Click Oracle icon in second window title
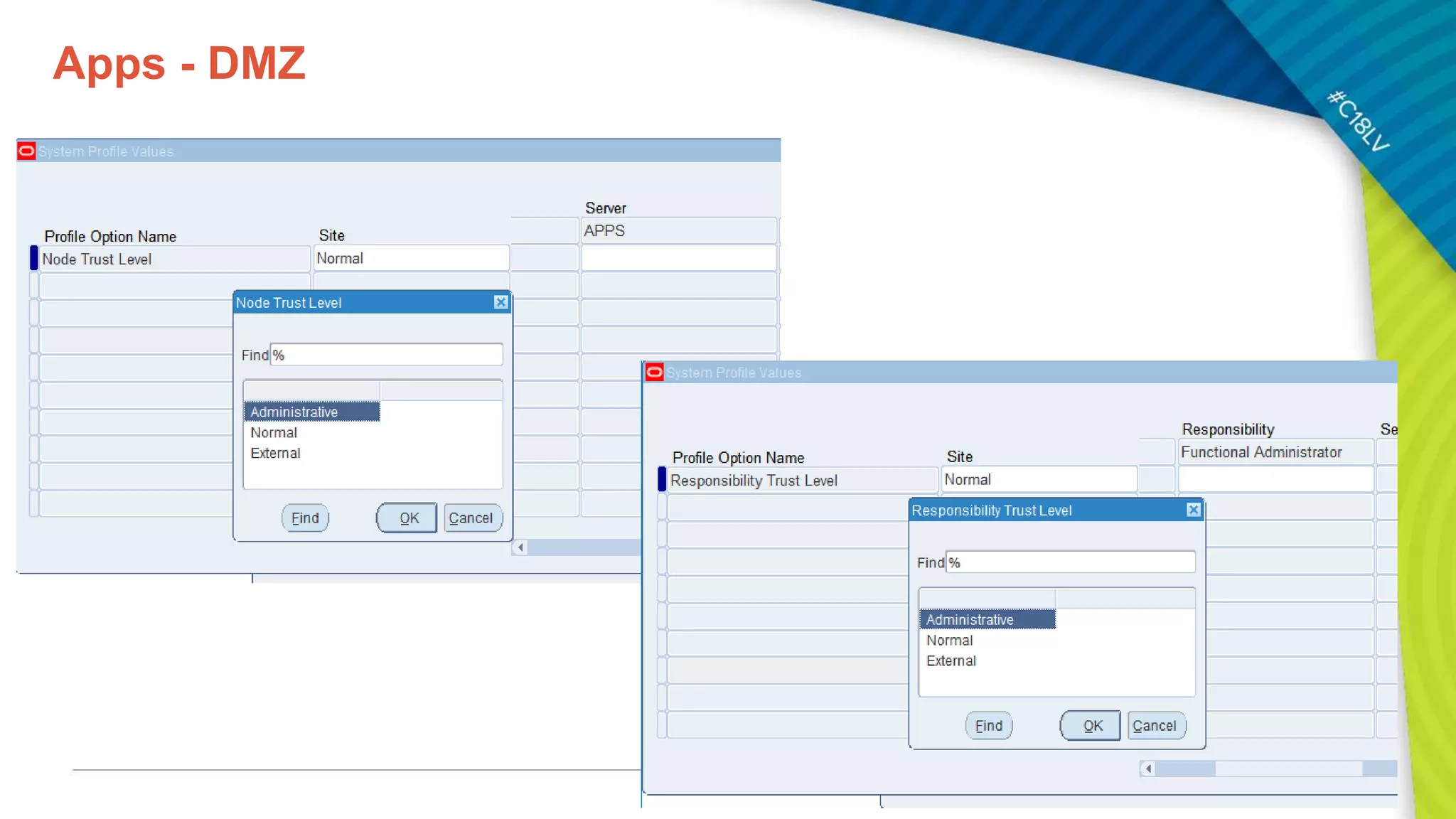1456x819 pixels. 654,372
